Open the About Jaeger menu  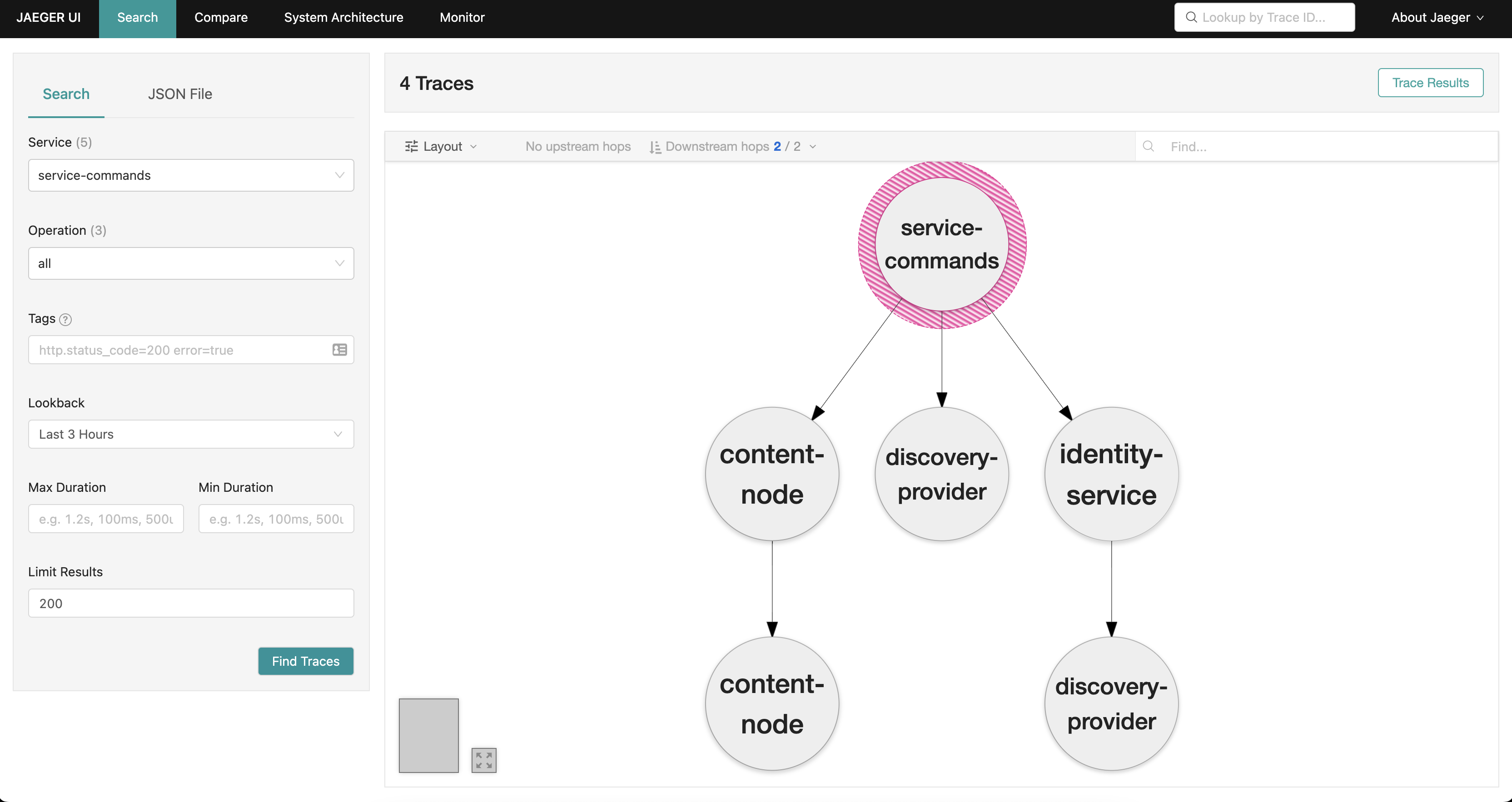[1436, 18]
